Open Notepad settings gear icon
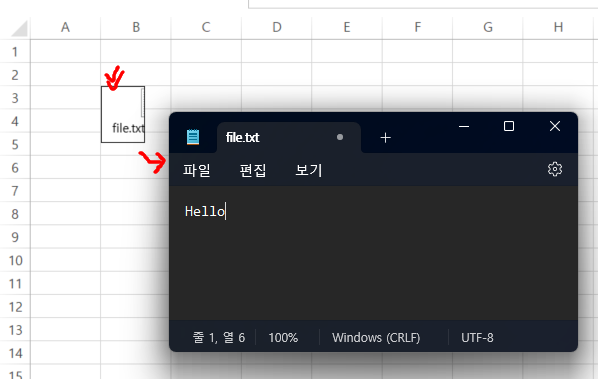598x379 pixels. click(x=555, y=169)
